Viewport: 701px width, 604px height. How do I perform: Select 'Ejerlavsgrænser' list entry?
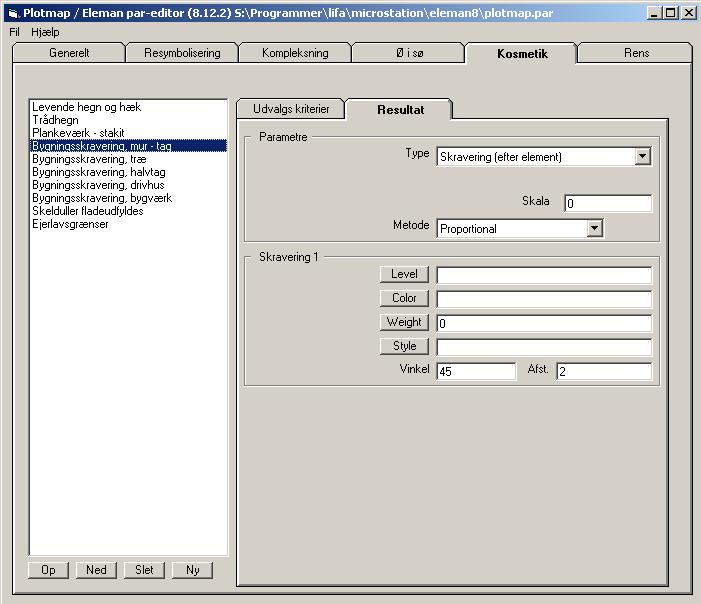coord(128,224)
